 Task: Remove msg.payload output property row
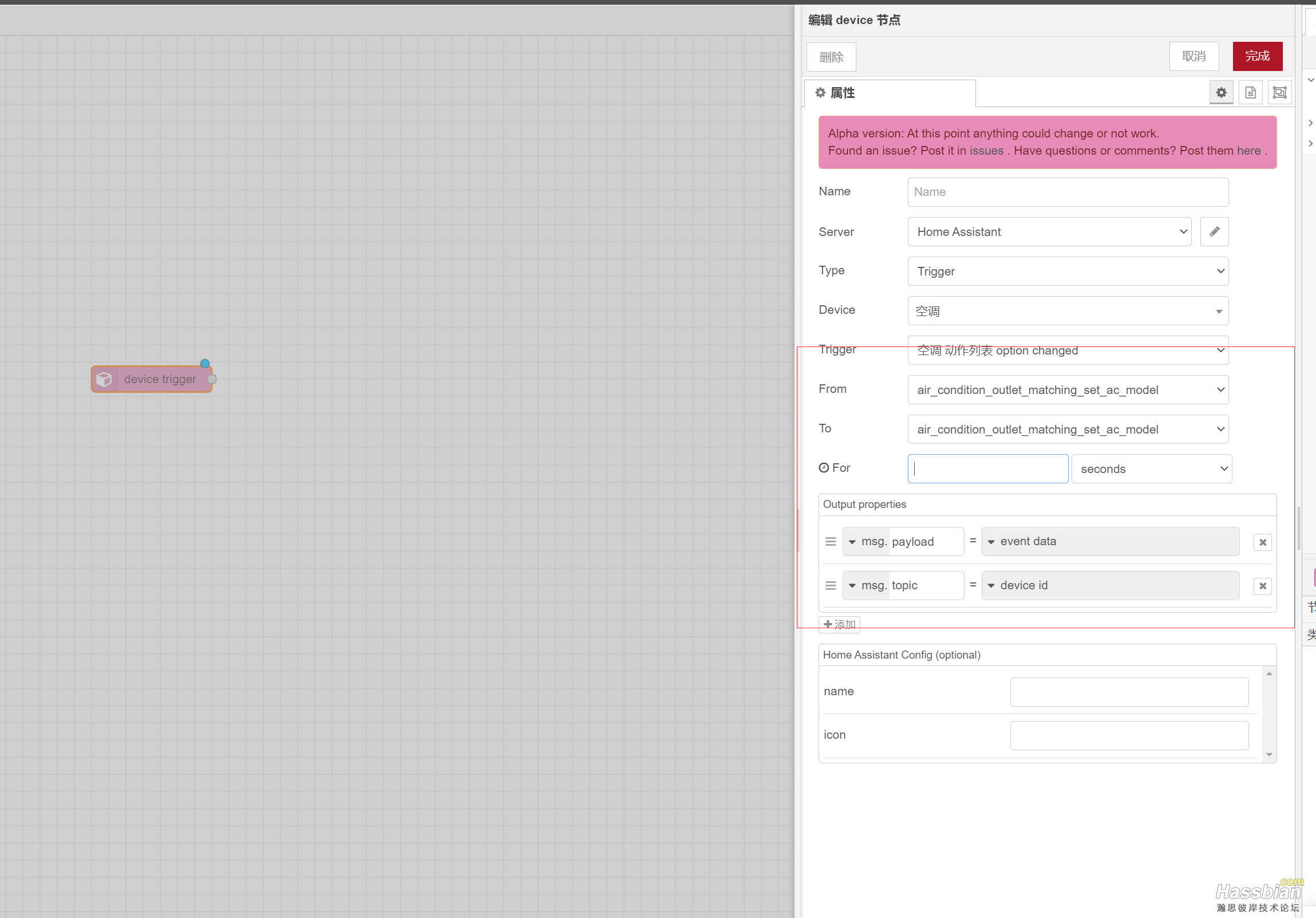click(x=1262, y=542)
